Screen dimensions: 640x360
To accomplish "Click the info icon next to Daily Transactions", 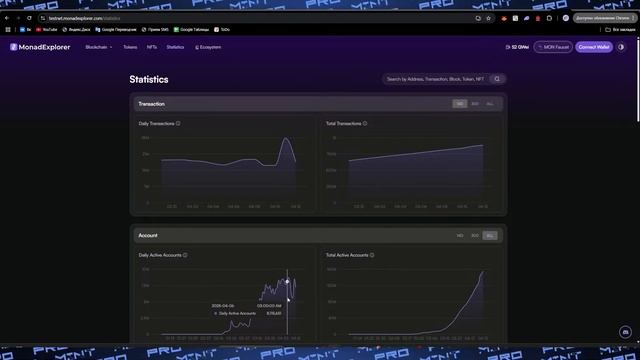I will 178,123.
